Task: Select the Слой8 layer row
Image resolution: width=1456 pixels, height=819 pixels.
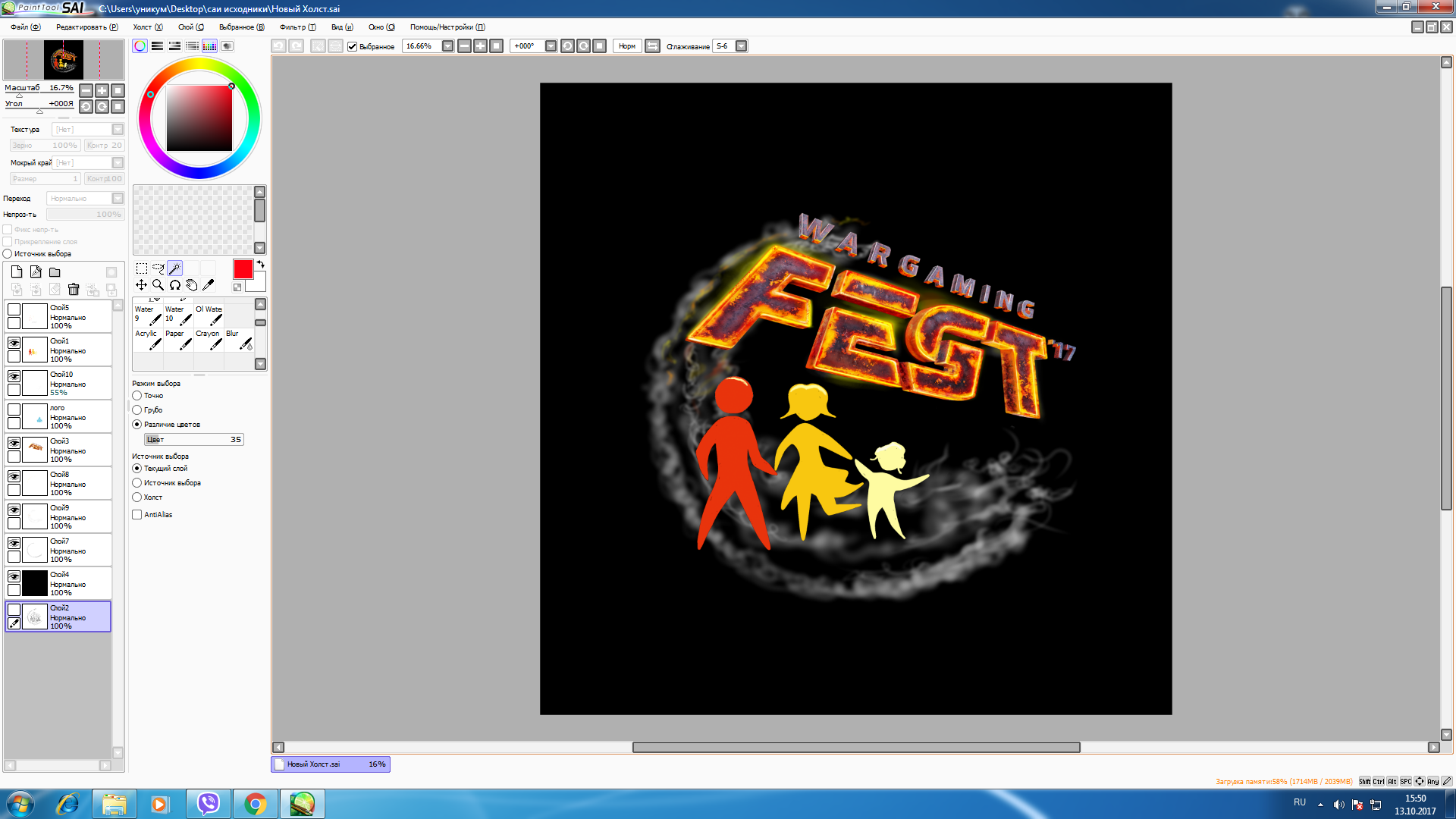Action: pos(58,483)
